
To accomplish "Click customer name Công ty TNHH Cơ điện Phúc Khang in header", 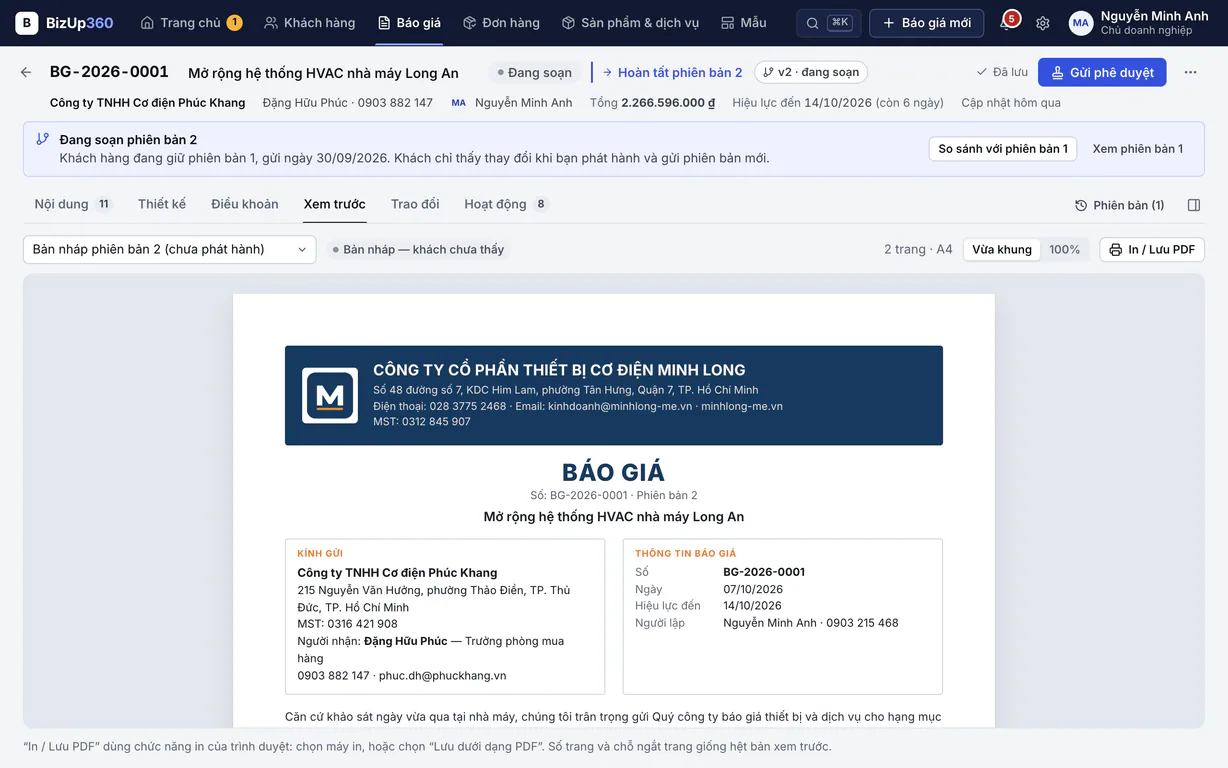I will click(x=148, y=103).
